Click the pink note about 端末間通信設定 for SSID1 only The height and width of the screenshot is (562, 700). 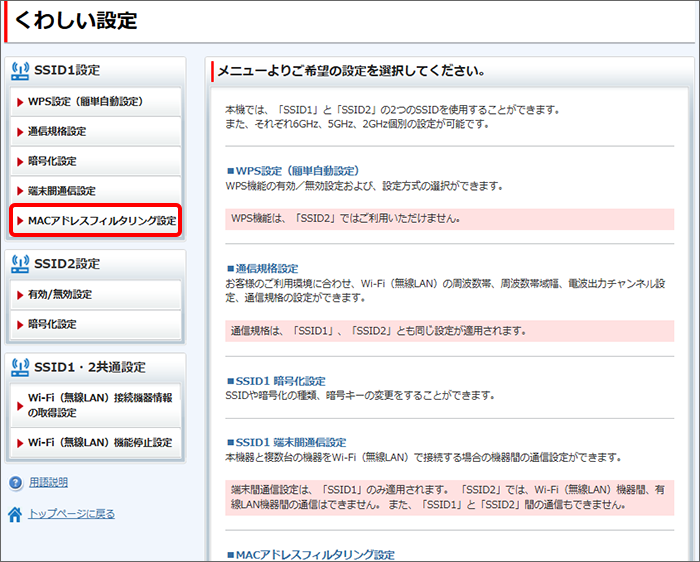pyautogui.click(x=450, y=498)
